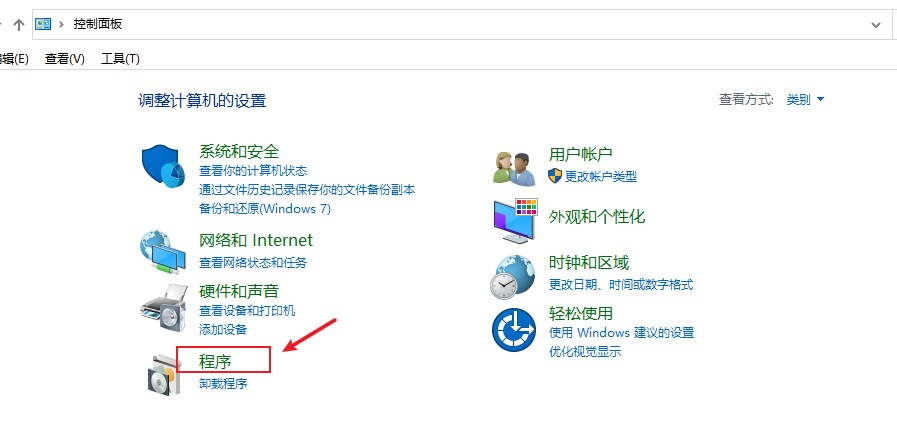Click the 卸载程序 link
Screen dimensions: 897x425
coord(223,383)
